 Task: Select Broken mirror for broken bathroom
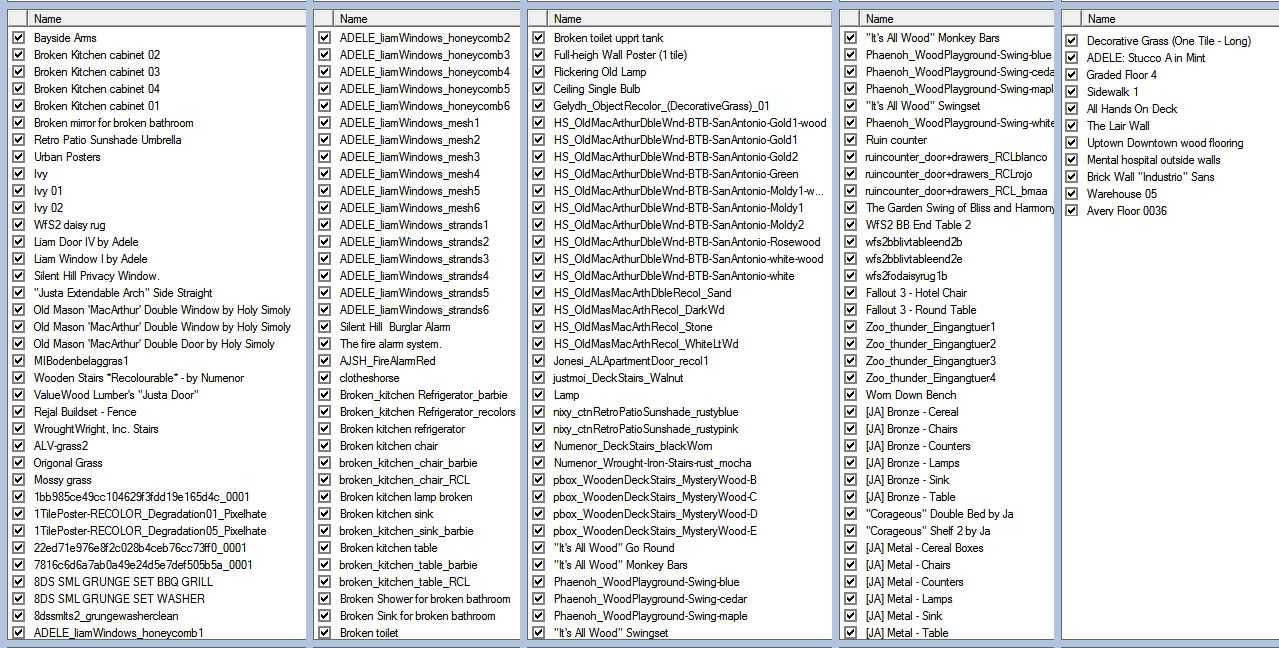[114, 123]
